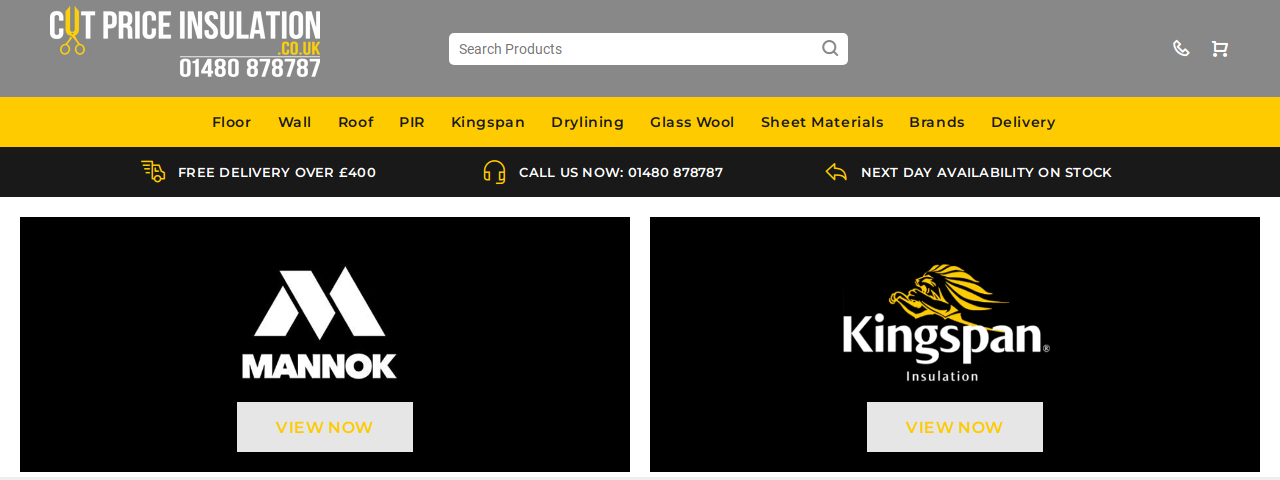
Task: Open the shopping cart icon
Action: (x=1219, y=48)
